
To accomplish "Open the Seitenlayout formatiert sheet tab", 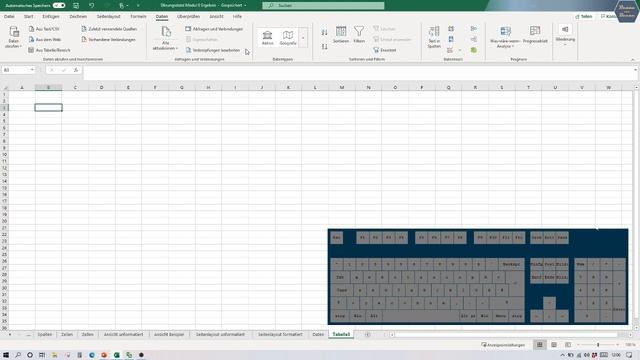I will (x=280, y=334).
